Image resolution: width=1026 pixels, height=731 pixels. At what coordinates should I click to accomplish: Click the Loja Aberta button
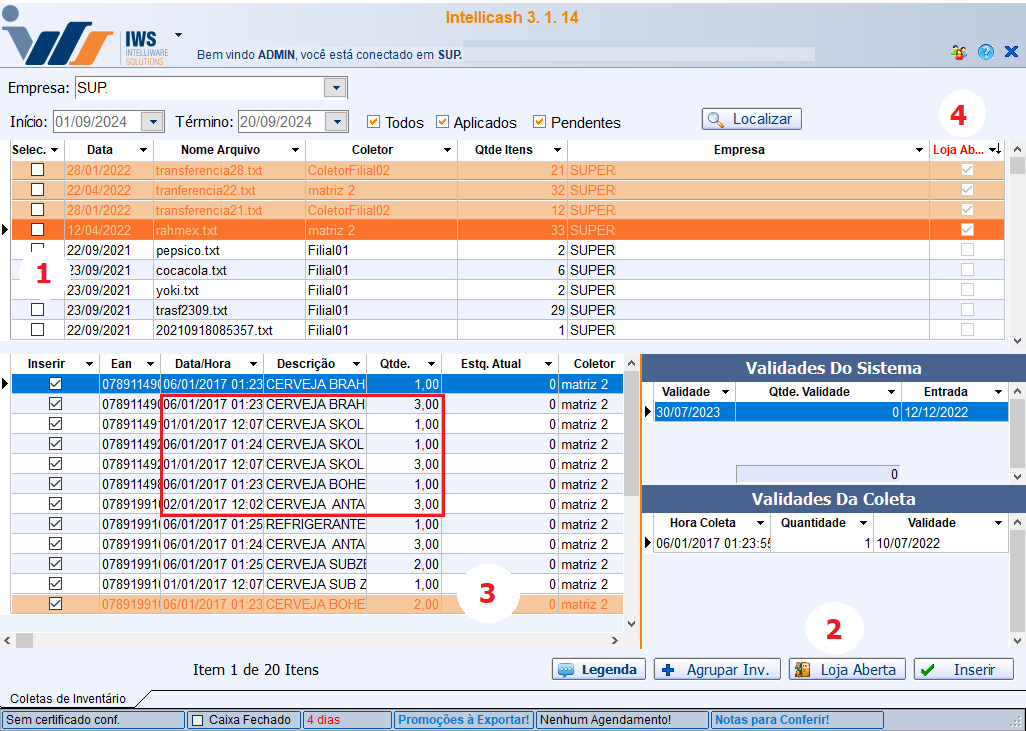pyautogui.click(x=847, y=669)
